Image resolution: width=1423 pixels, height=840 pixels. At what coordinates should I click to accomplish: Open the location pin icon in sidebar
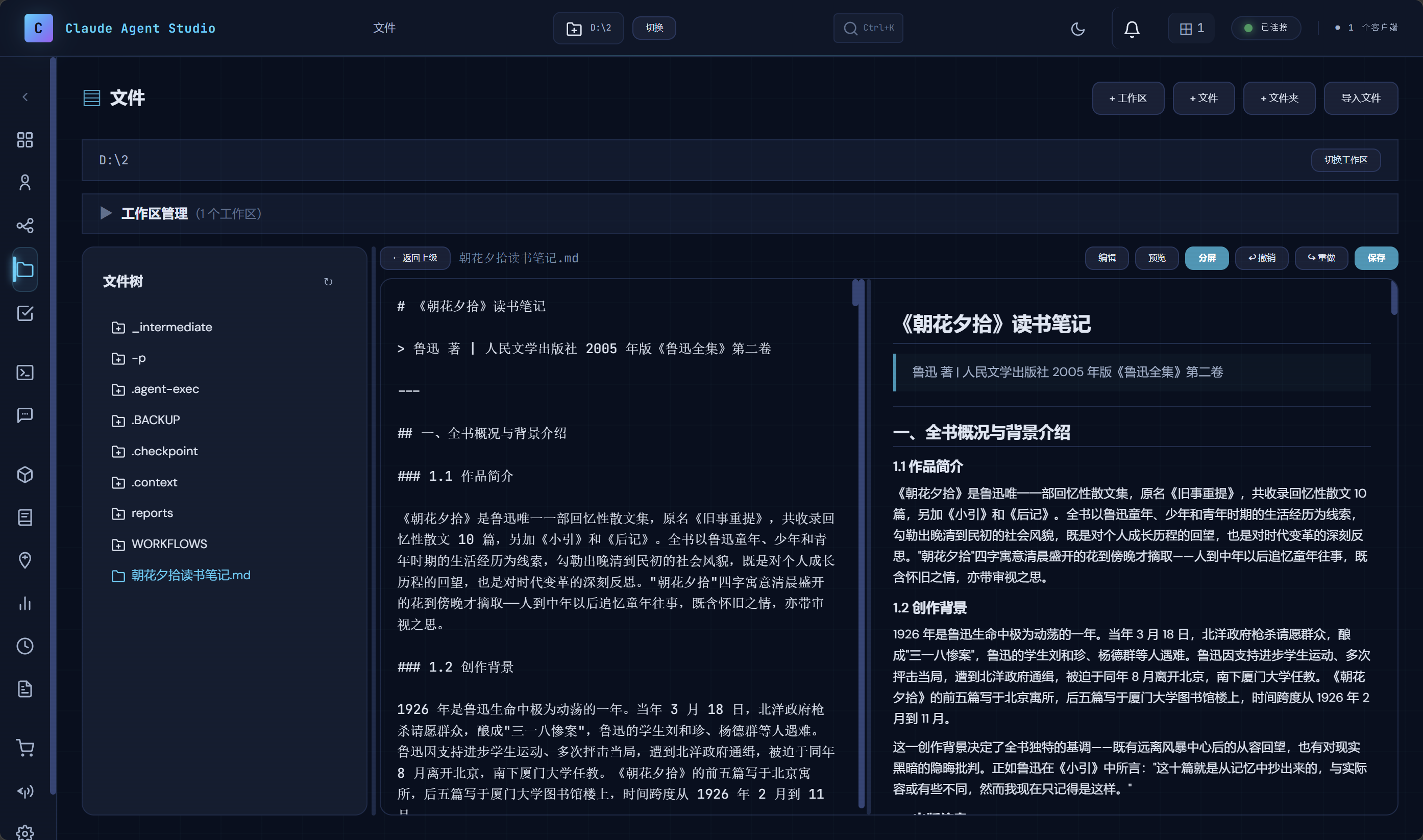tap(25, 560)
